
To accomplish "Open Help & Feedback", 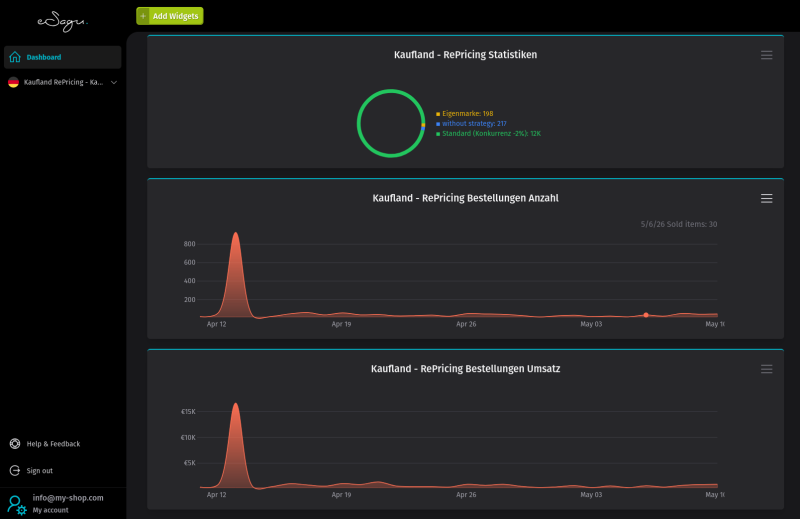I will (x=53, y=444).
